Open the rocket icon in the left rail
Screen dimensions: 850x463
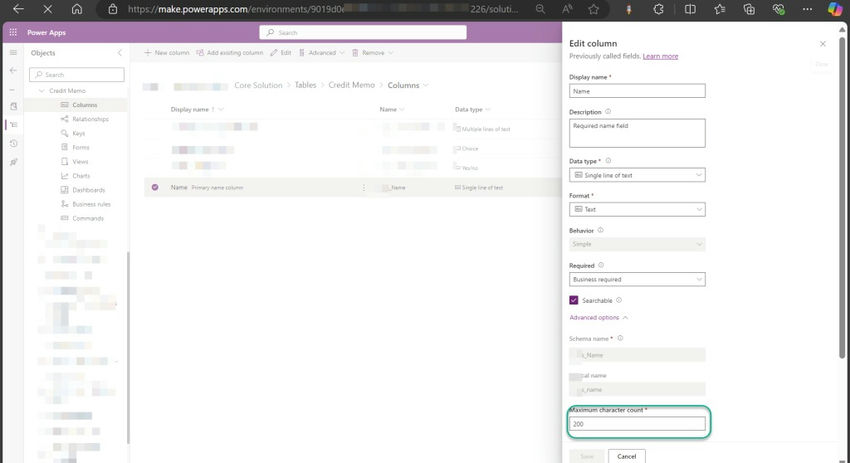coord(14,162)
